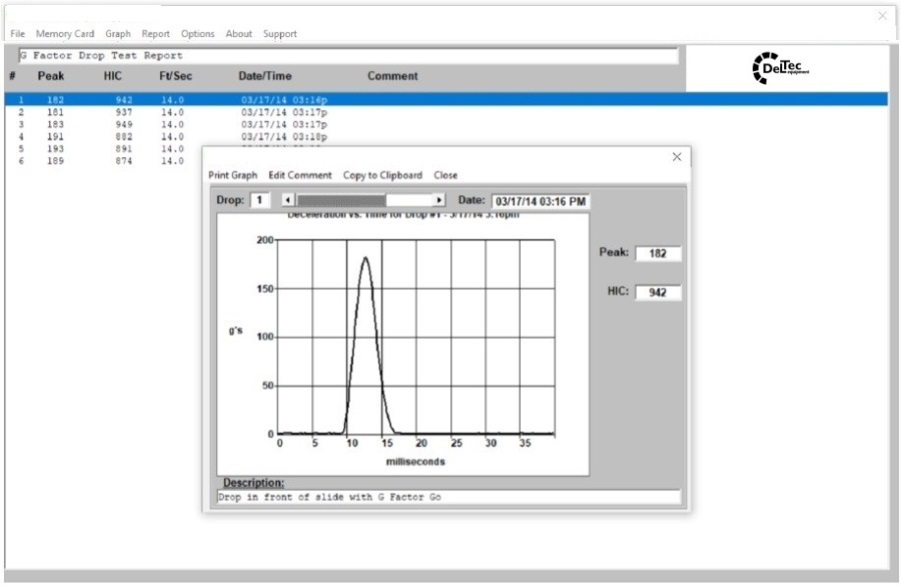Open the Graph menu
This screenshot has width=901, height=586.
click(118, 34)
